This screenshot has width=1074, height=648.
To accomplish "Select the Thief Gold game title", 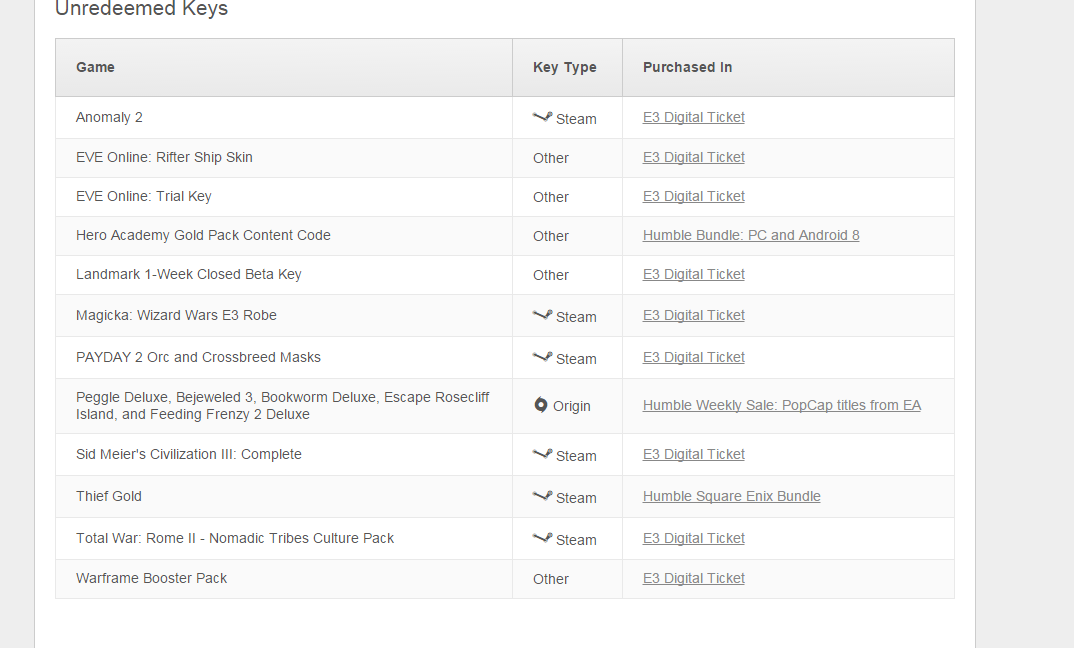I will (x=109, y=496).
